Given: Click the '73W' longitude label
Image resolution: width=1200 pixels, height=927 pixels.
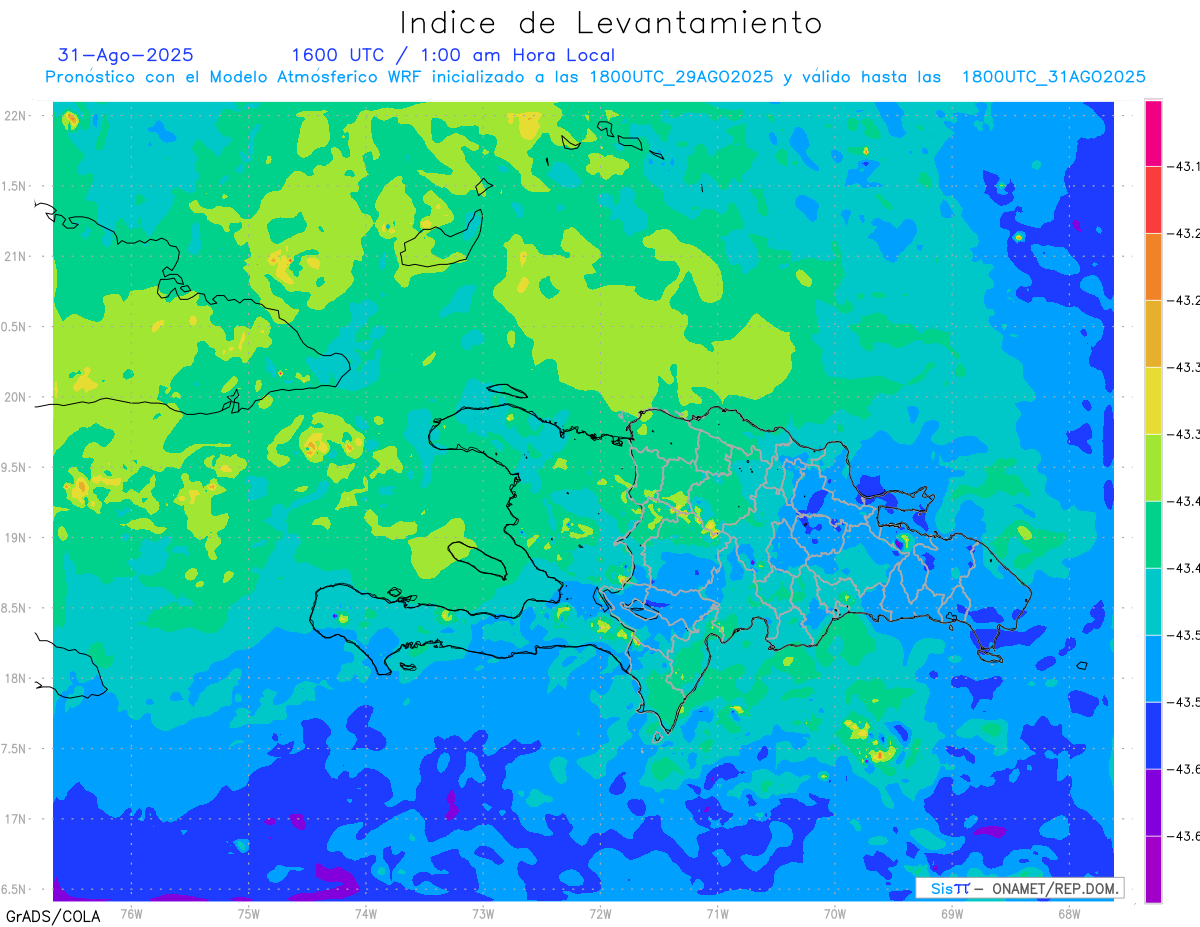Looking at the screenshot, I should (483, 913).
